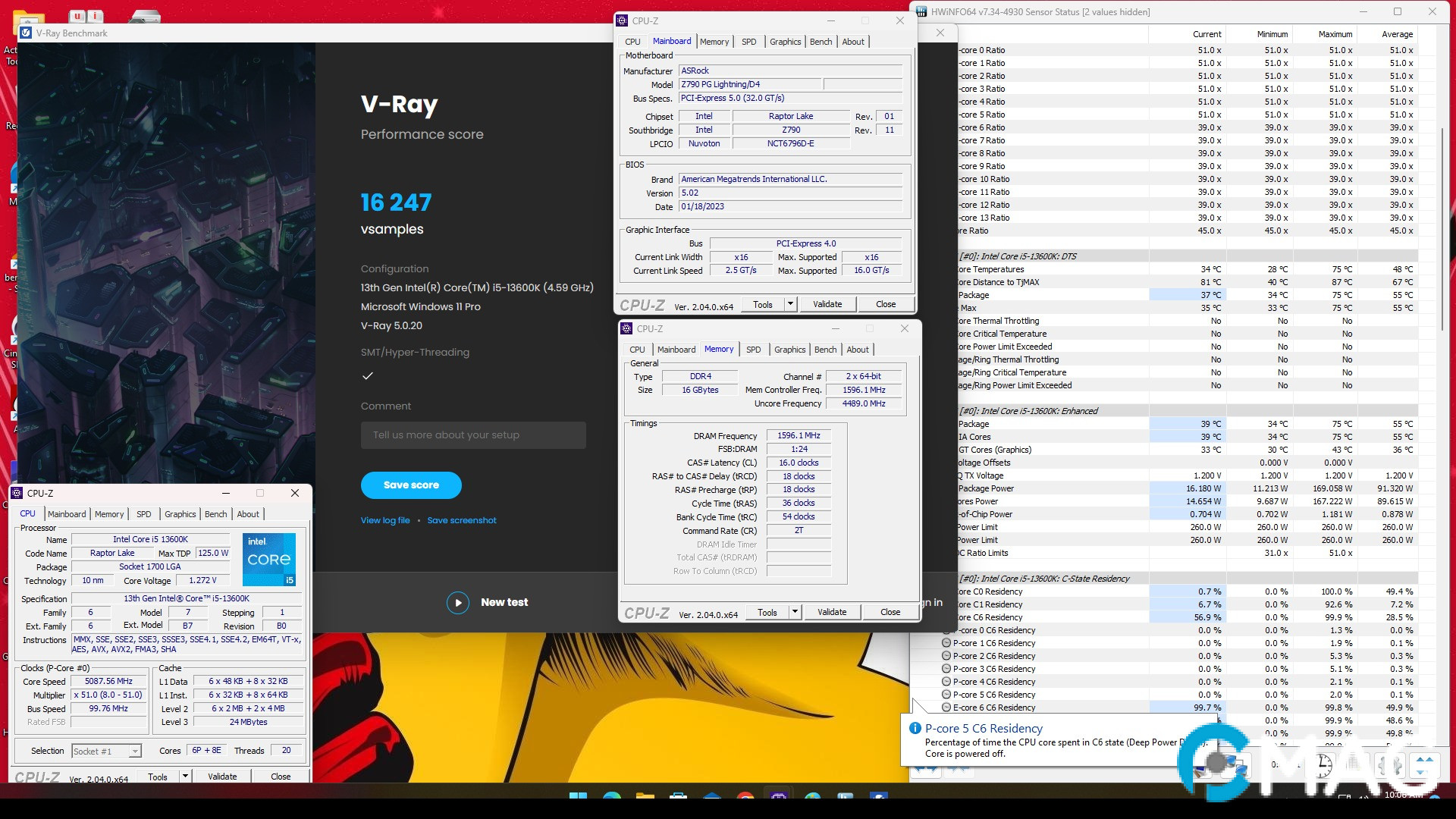Open Bench tab in Mainboard CPU-Z window
The height and width of the screenshot is (819, 1456).
(821, 42)
